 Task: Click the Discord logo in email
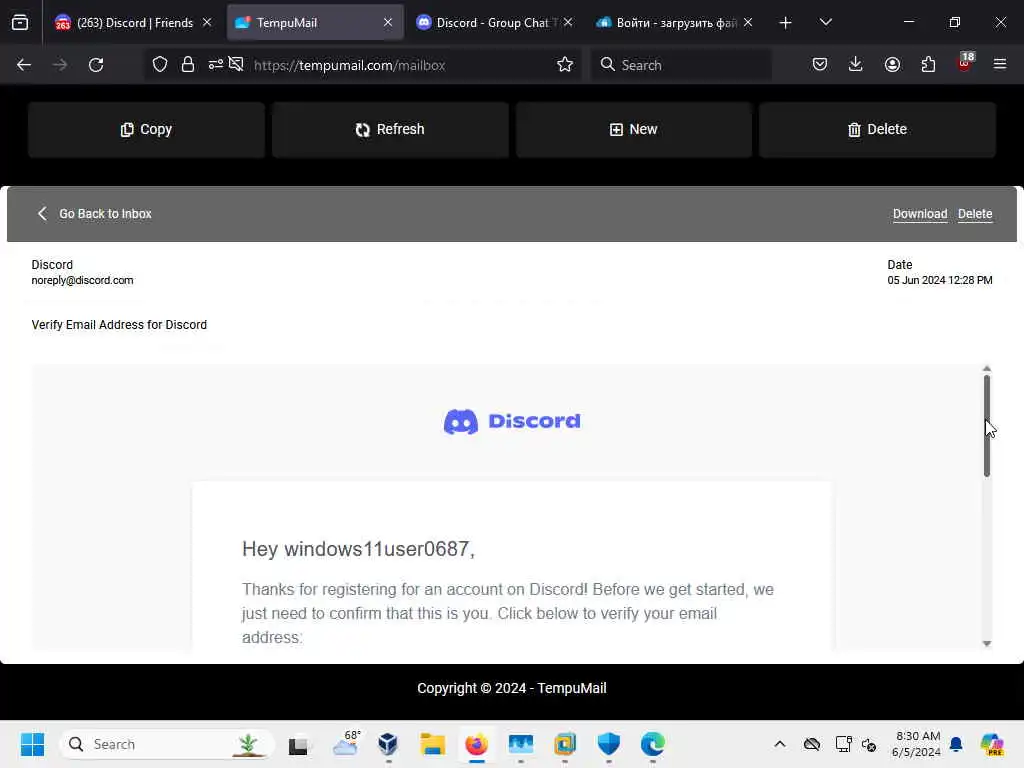tap(511, 421)
